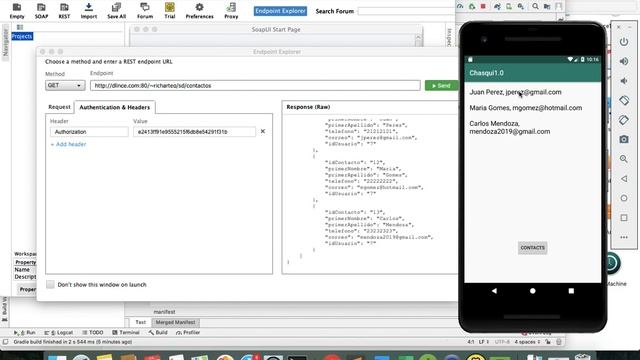Image resolution: width=640 pixels, height=360 pixels.
Task: Open emulator extended controls (three dots)
Action: [624, 237]
